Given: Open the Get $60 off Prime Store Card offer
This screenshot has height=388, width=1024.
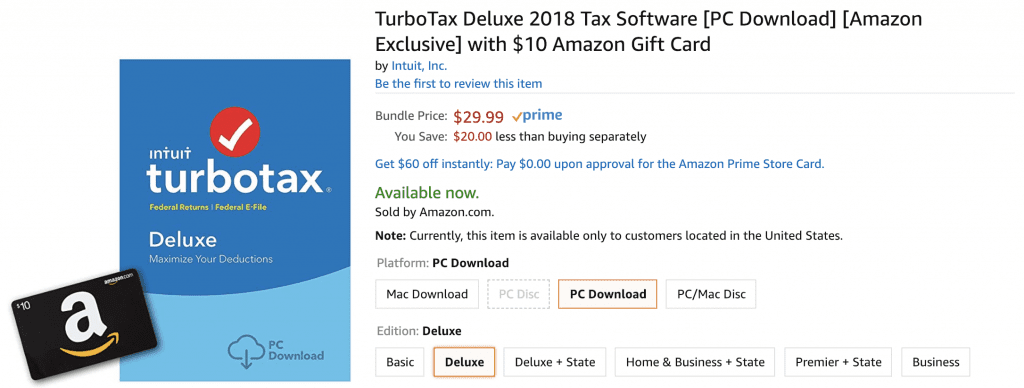Looking at the screenshot, I should click(600, 164).
